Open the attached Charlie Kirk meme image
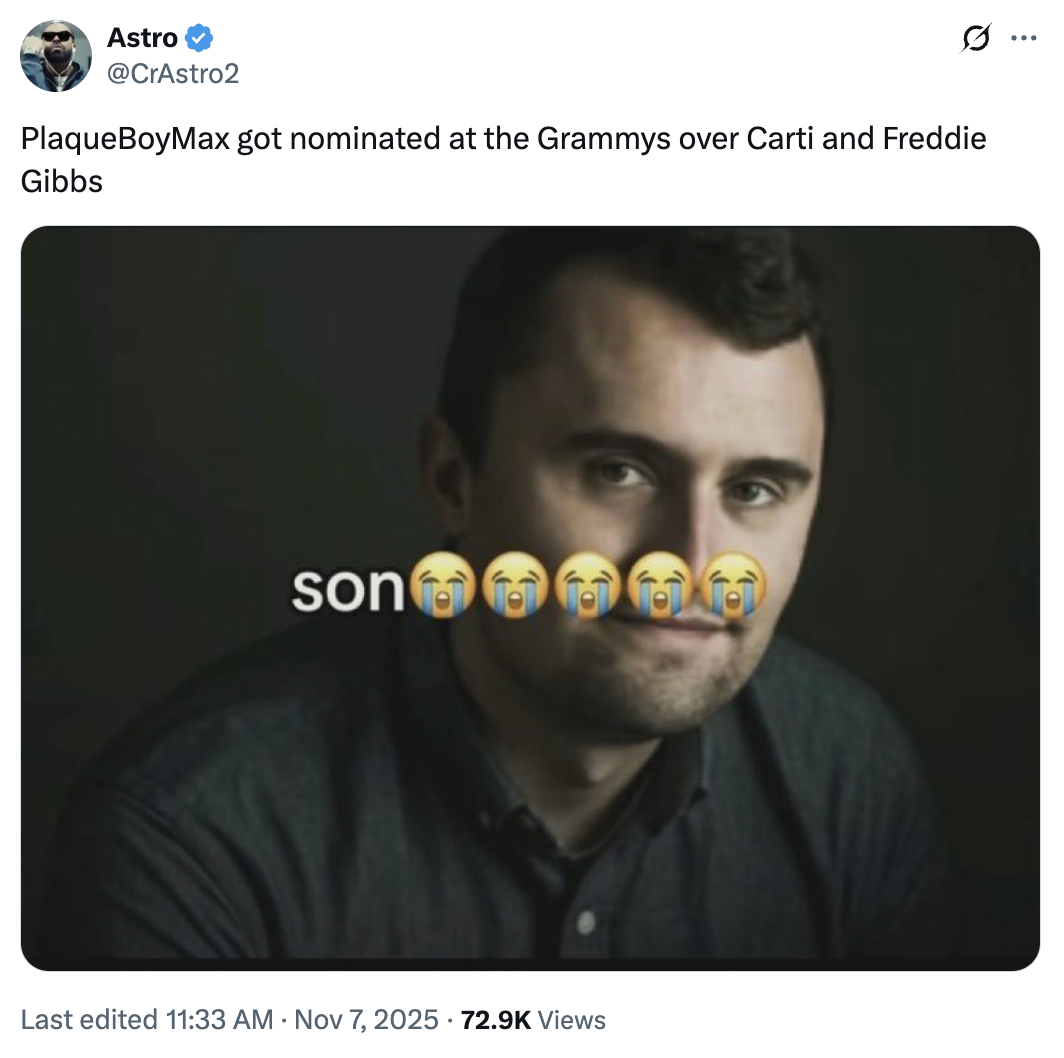 [x=530, y=600]
